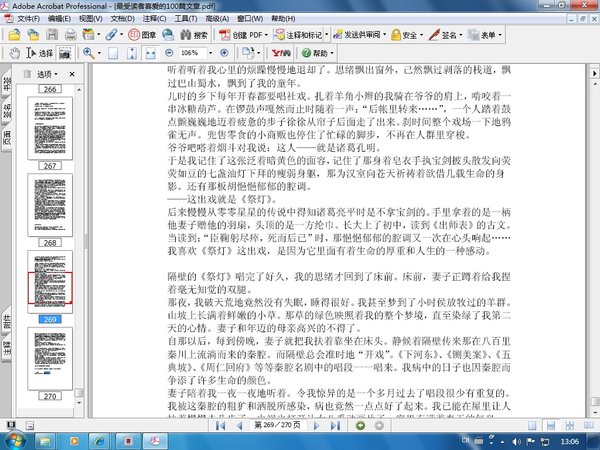The image size is (600, 450).
Task: Click the Save diskette icon
Action: [52, 35]
